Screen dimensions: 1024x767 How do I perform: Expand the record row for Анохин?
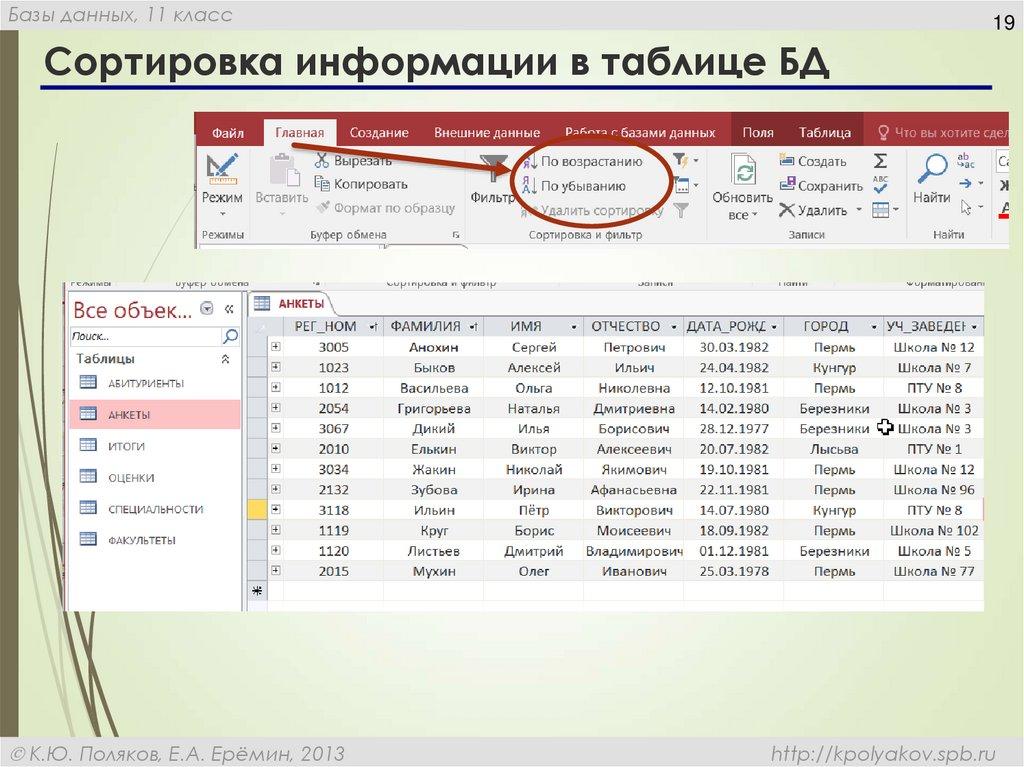point(278,345)
